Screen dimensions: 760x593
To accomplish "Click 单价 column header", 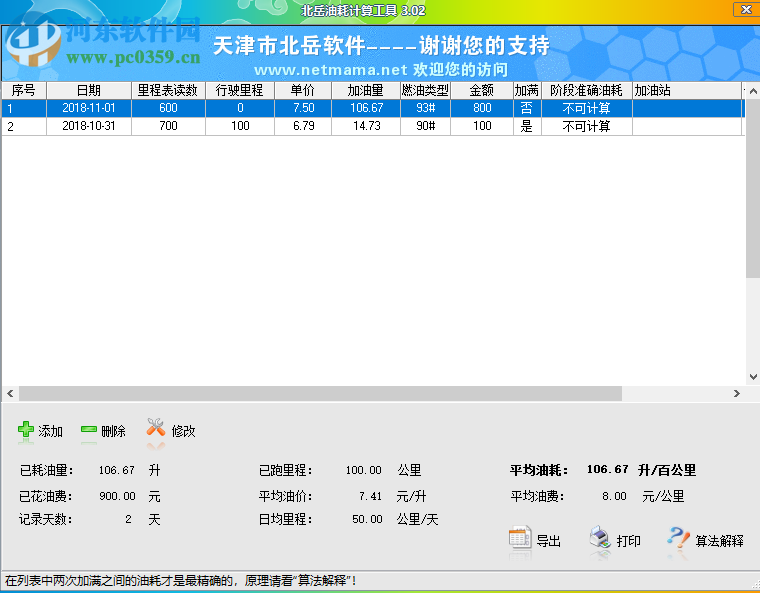I will pyautogui.click(x=303, y=90).
